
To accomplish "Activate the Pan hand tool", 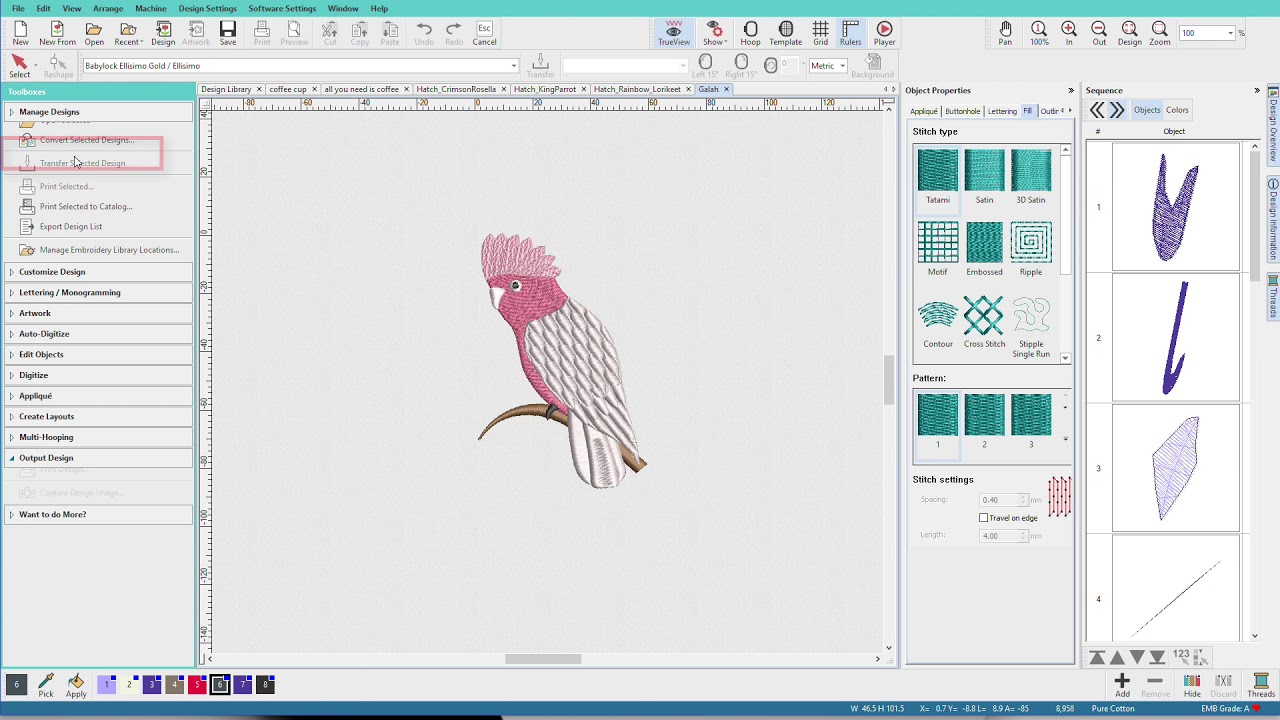I will [1005, 33].
